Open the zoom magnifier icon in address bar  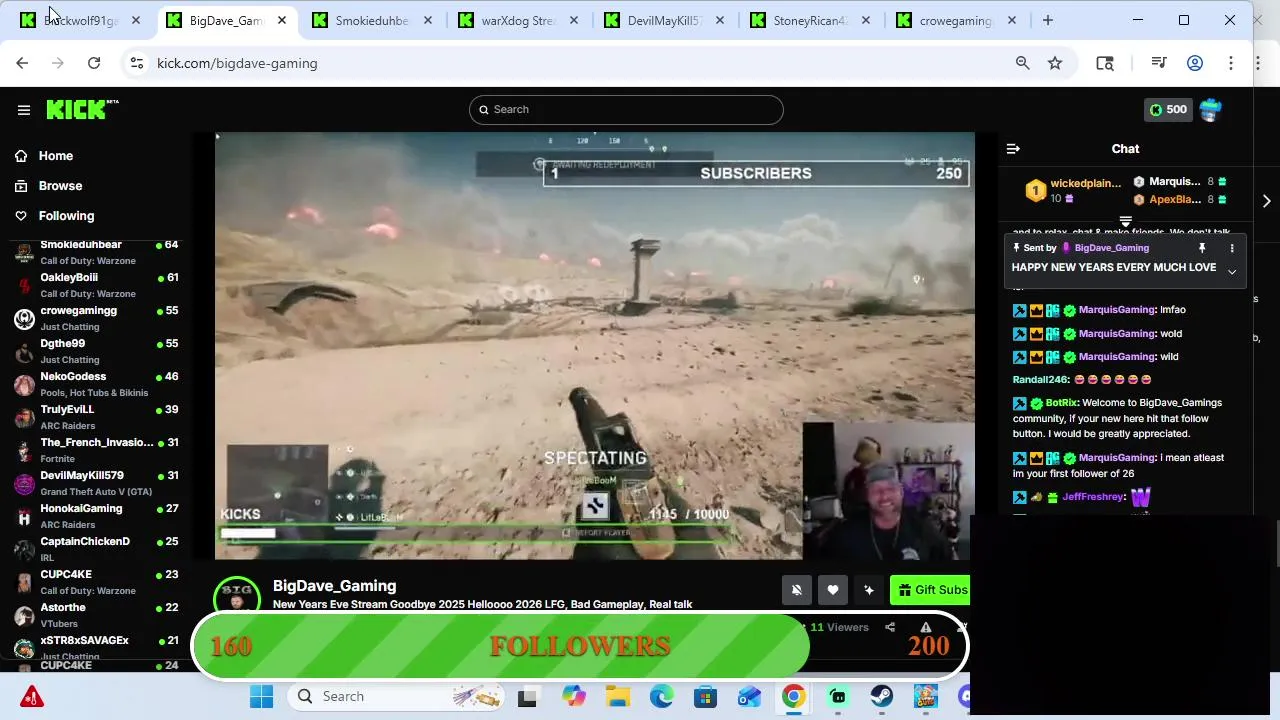pyautogui.click(x=1022, y=63)
